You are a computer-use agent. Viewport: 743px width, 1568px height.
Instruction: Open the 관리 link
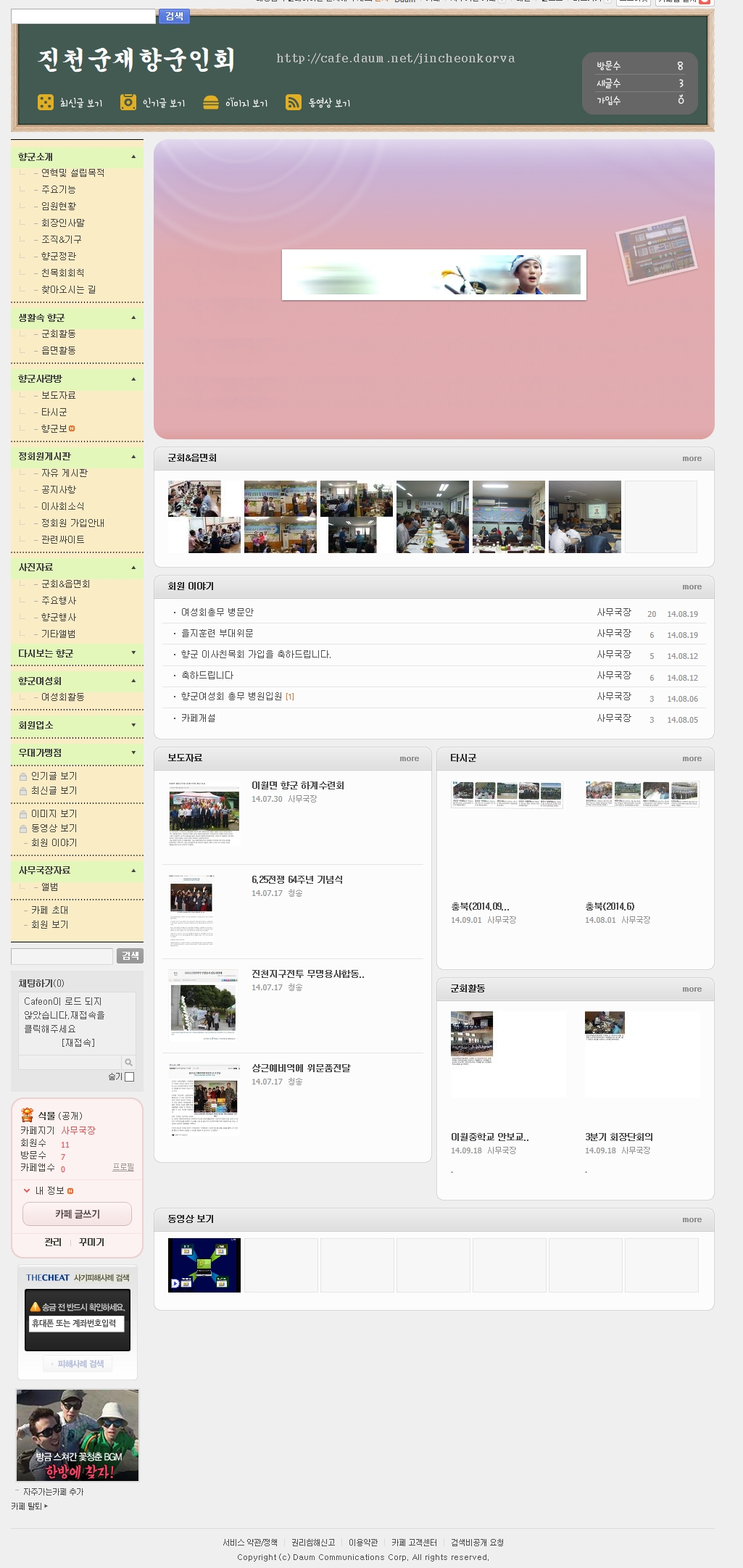point(53,1242)
